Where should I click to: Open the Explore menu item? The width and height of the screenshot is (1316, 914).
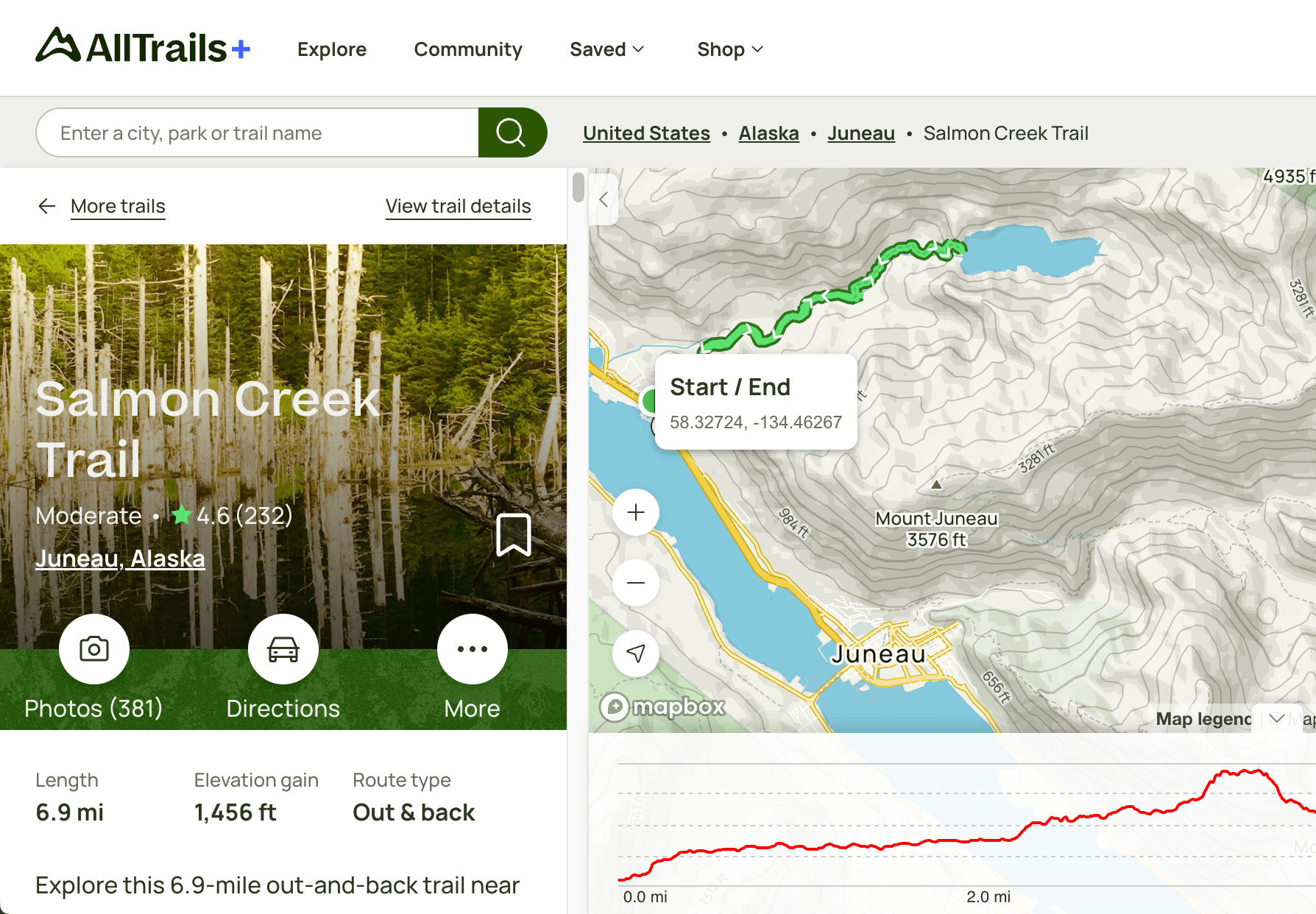[x=332, y=49]
